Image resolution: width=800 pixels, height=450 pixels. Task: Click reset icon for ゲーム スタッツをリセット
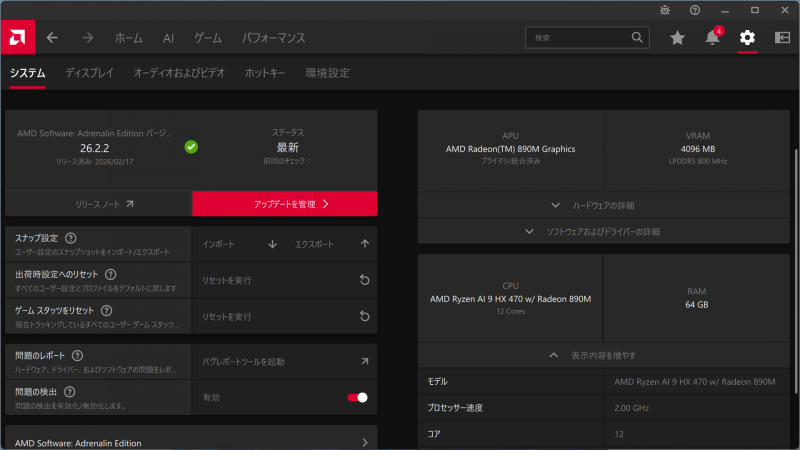(x=364, y=316)
